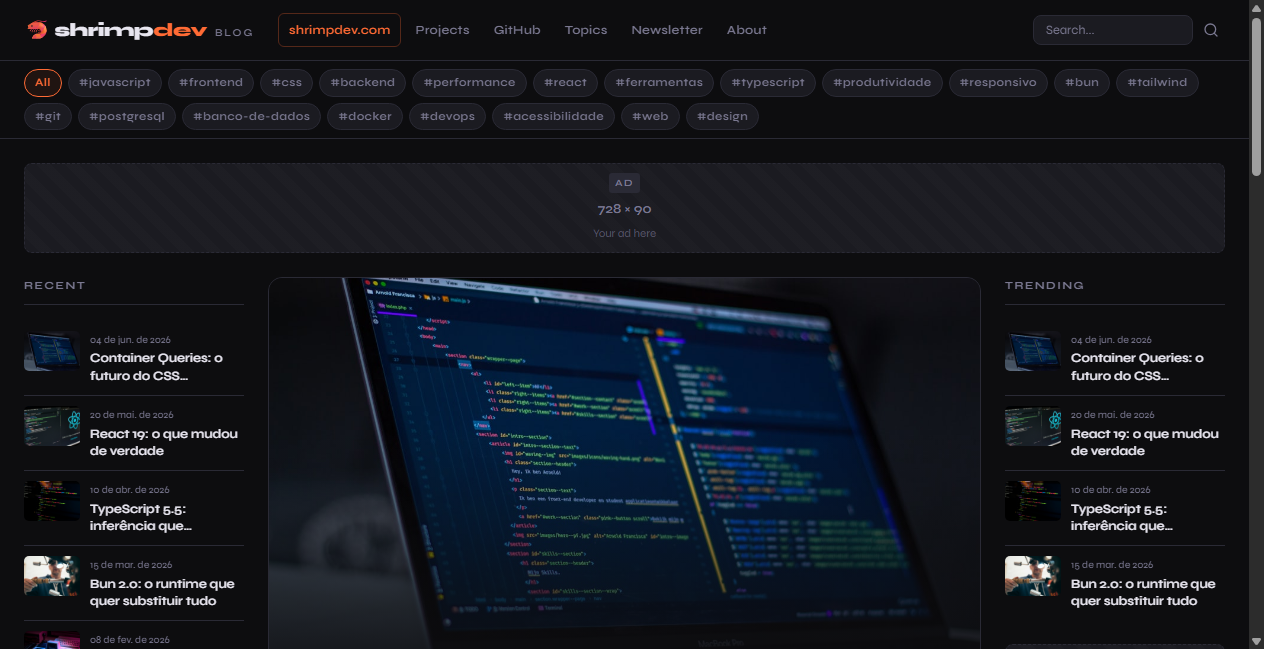Filter by #banco-de-dados tag
This screenshot has height=649, width=1264.
pos(252,117)
